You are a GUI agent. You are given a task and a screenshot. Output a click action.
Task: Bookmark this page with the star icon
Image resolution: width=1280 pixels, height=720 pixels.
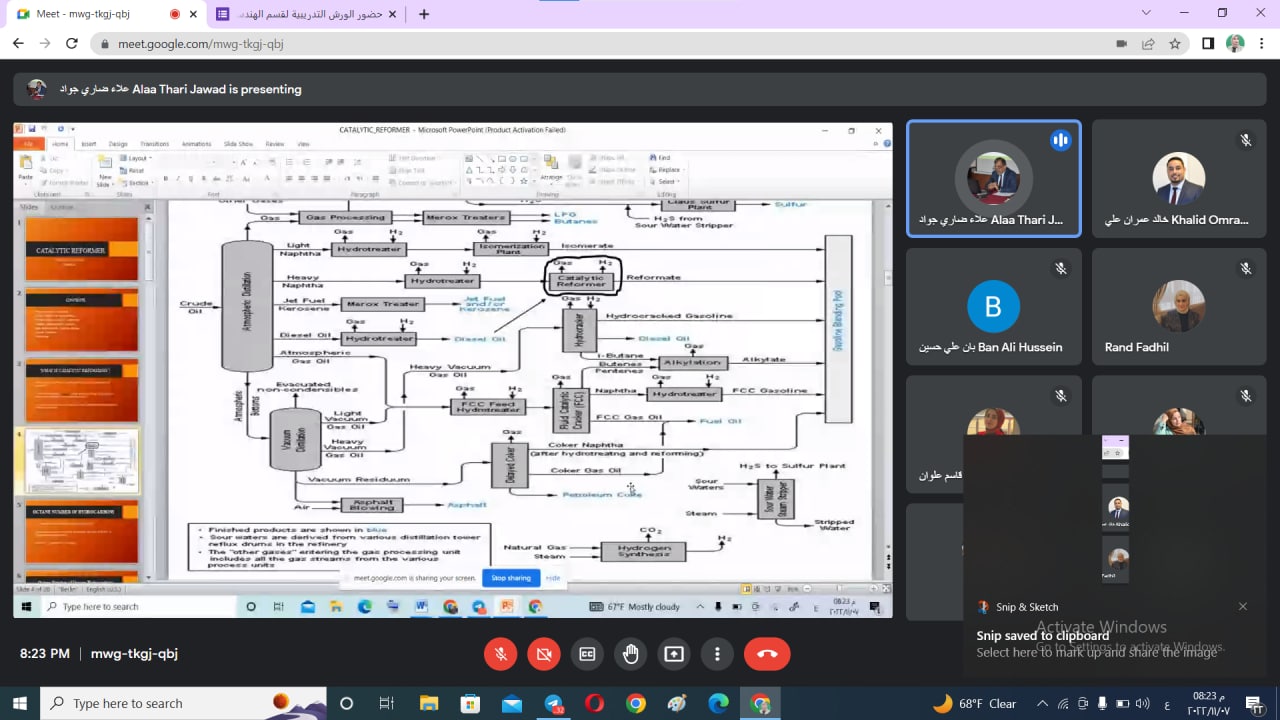click(x=1175, y=44)
